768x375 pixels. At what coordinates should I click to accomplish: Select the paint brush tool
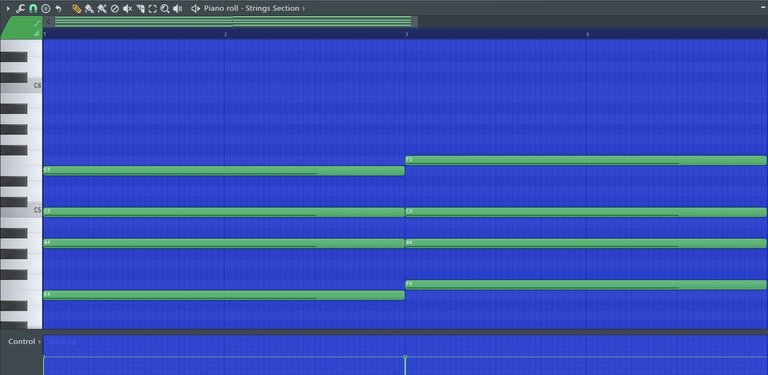click(89, 8)
